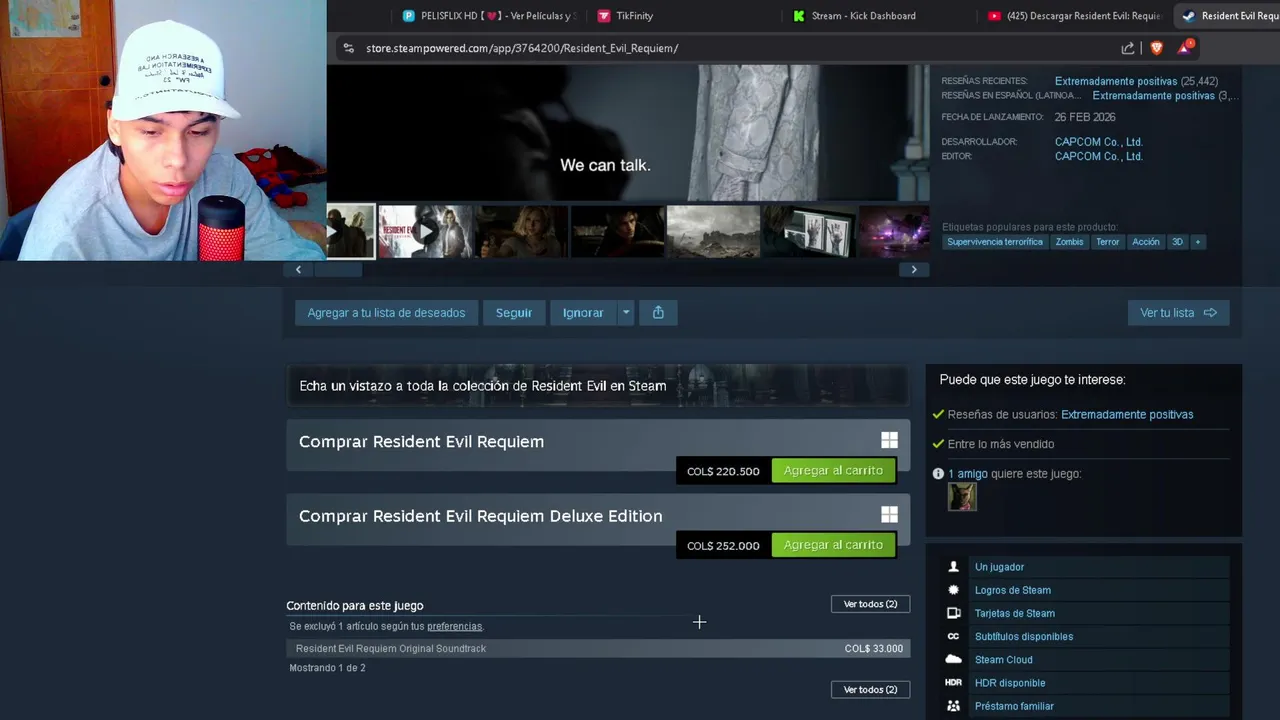Click the Supervivencia terrorífica tag
1280x720 pixels.
coord(995,242)
